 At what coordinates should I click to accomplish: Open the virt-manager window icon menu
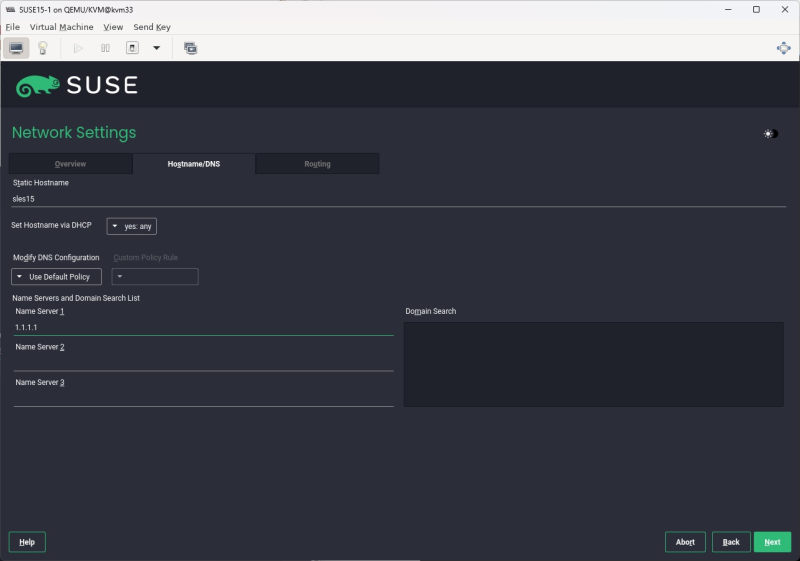click(10, 10)
